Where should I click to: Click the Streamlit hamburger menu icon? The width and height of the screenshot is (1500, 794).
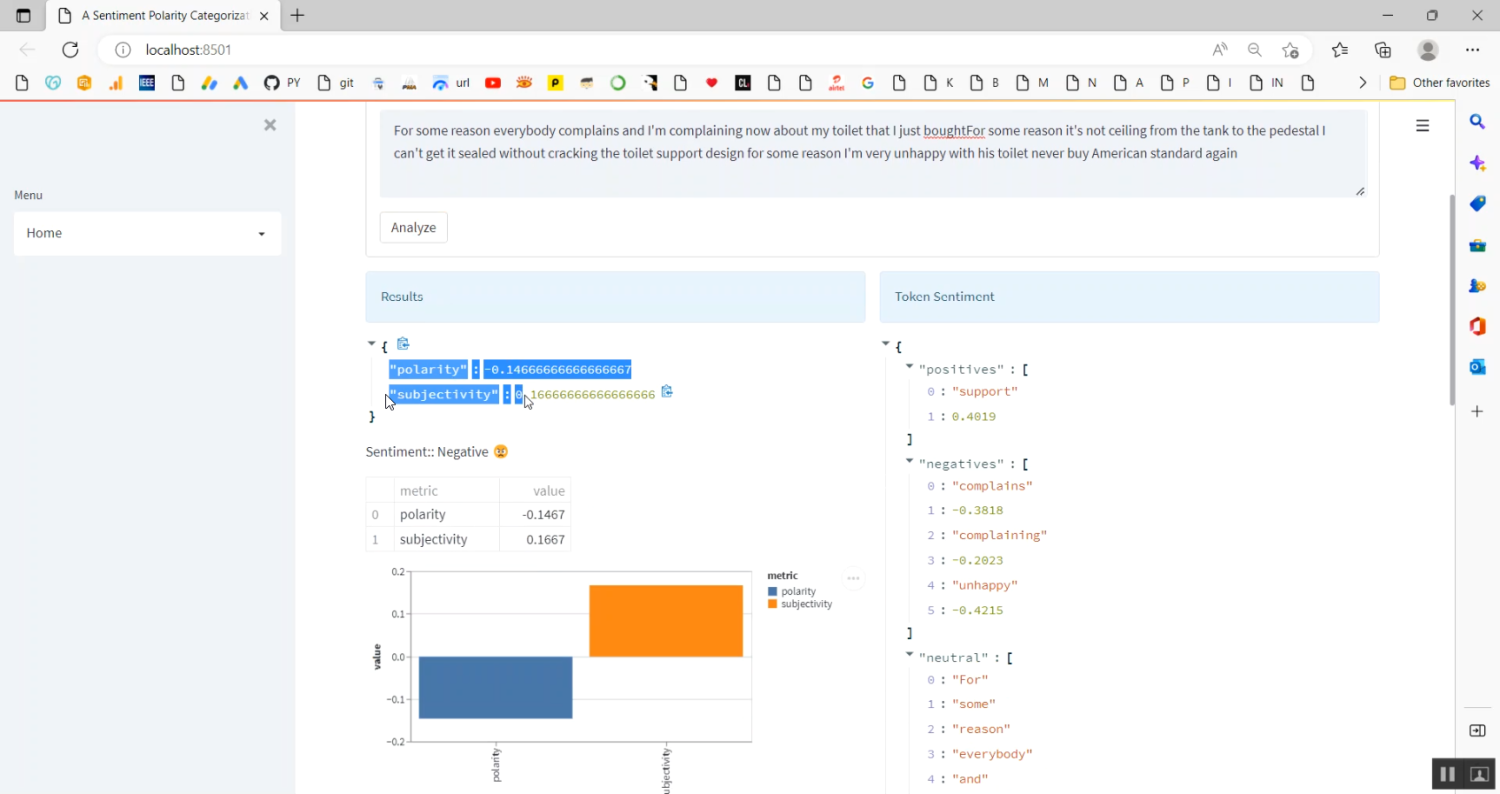[1422, 125]
